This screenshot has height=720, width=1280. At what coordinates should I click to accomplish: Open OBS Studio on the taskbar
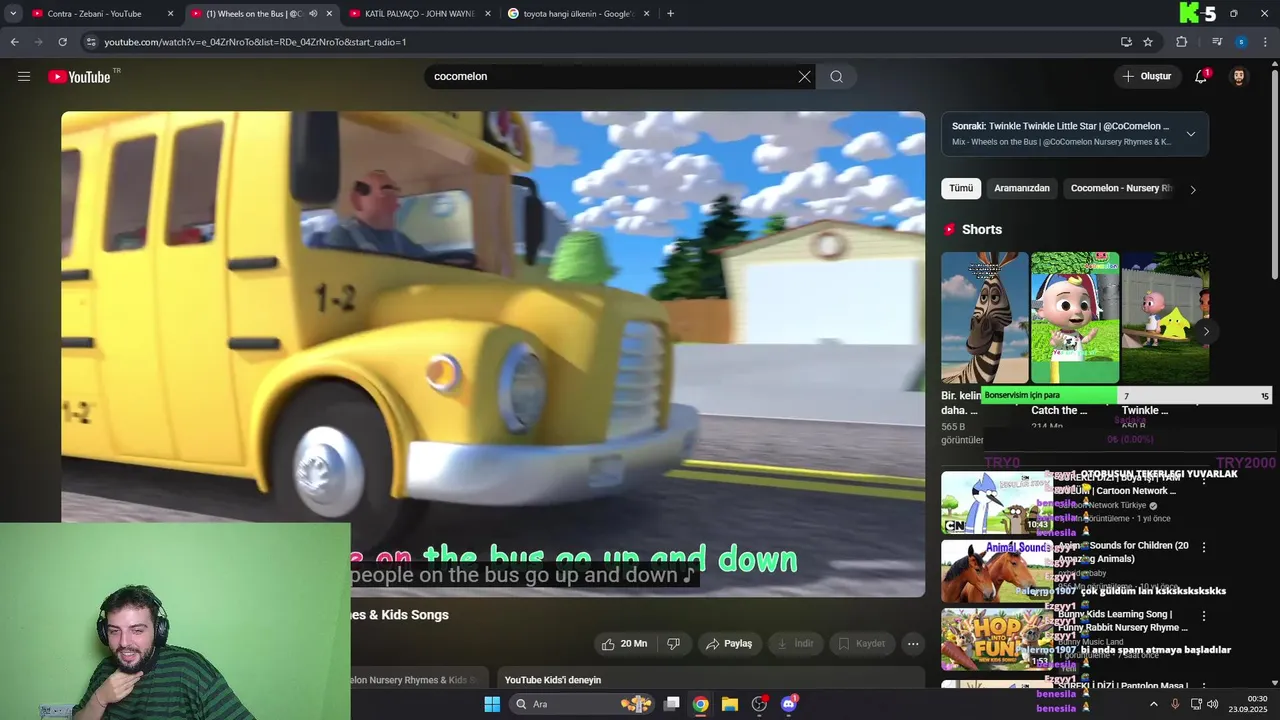point(760,704)
